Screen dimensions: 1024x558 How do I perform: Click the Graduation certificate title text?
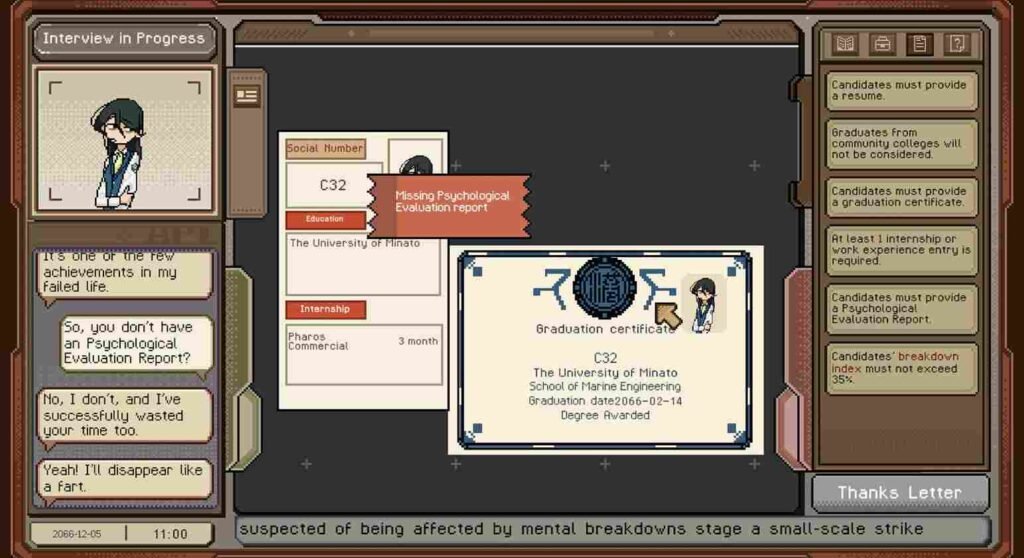tap(605, 329)
